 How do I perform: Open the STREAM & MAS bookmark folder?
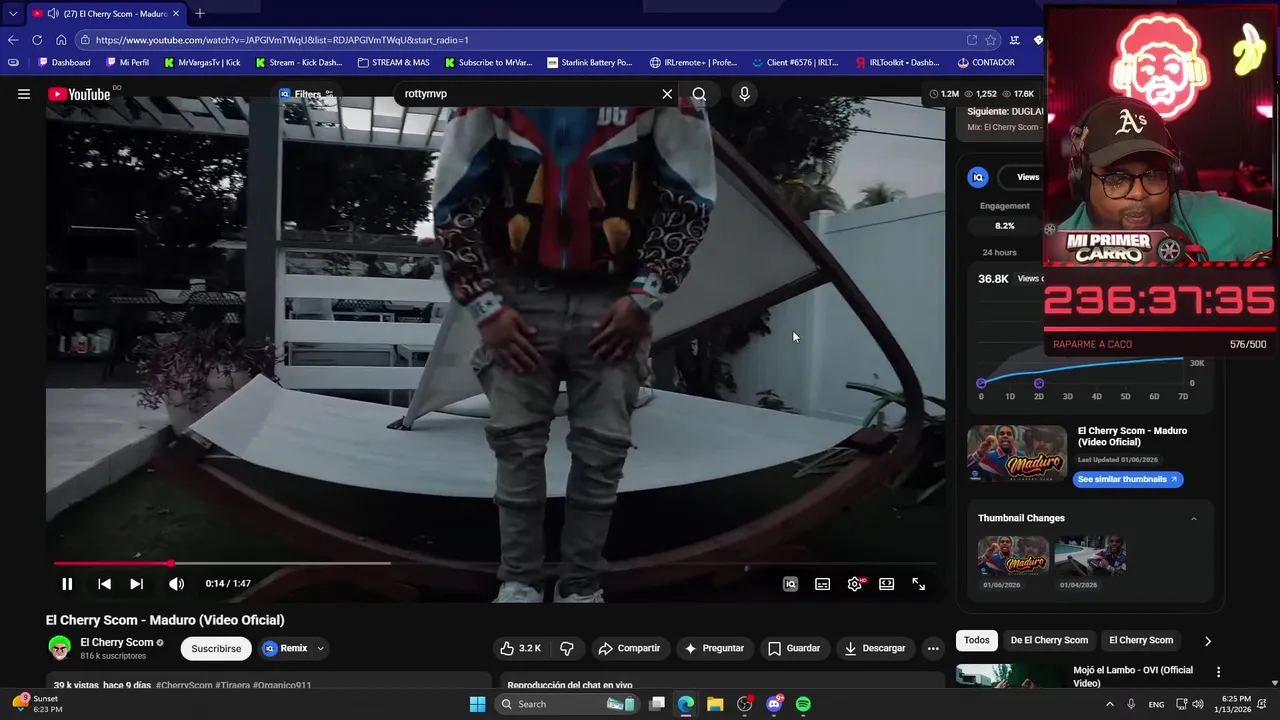click(394, 62)
